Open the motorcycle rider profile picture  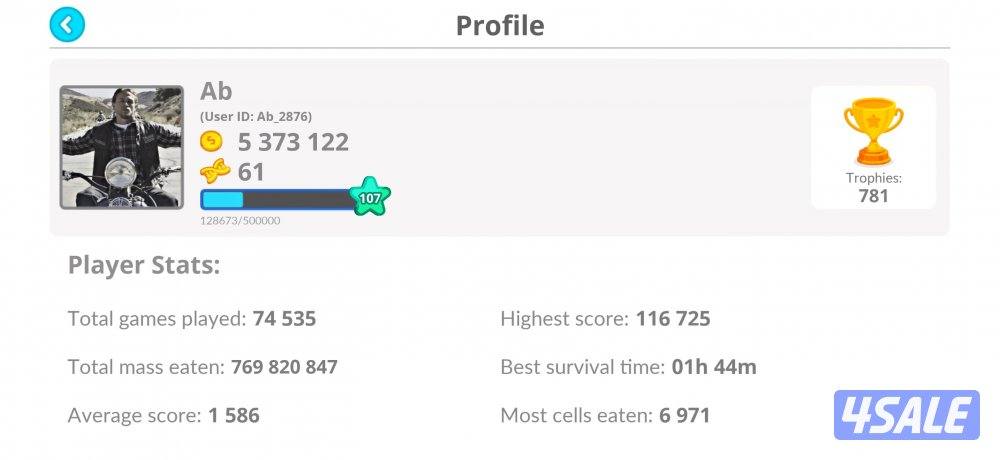pos(122,147)
